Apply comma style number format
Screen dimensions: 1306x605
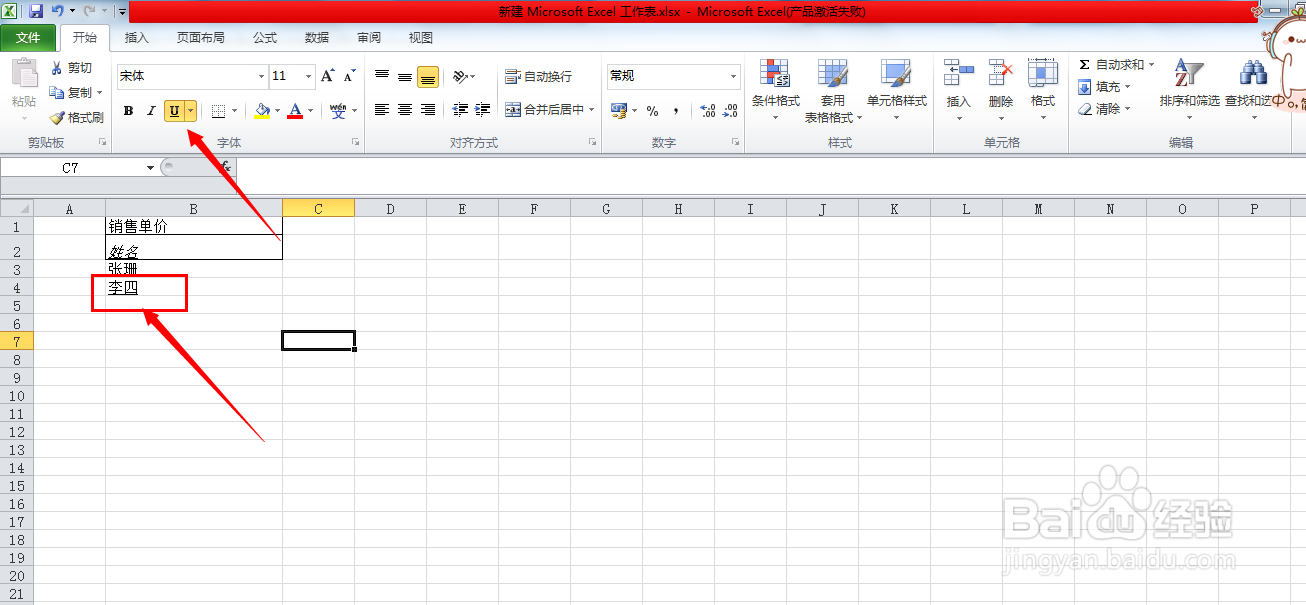coord(676,110)
